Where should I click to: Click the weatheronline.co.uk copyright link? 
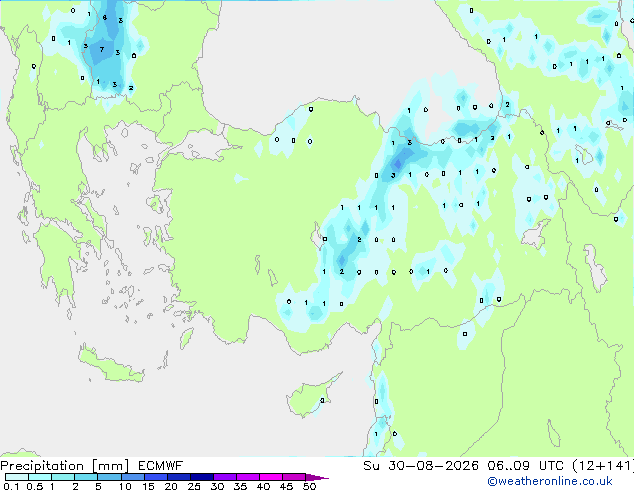pos(550,481)
